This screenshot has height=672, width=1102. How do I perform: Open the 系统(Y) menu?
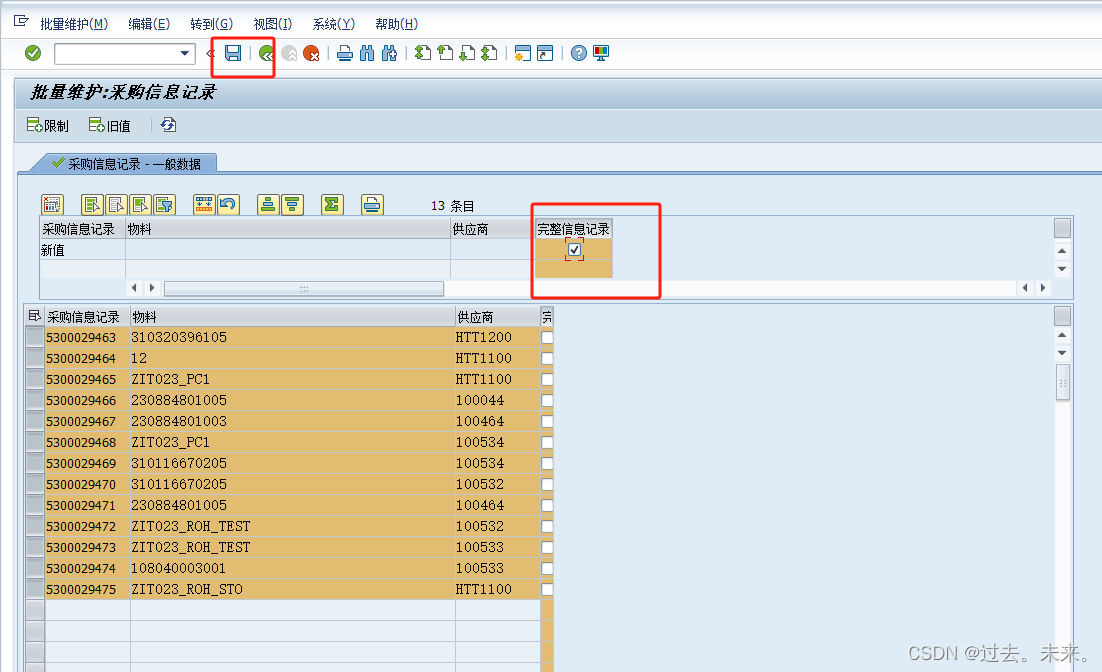point(334,24)
